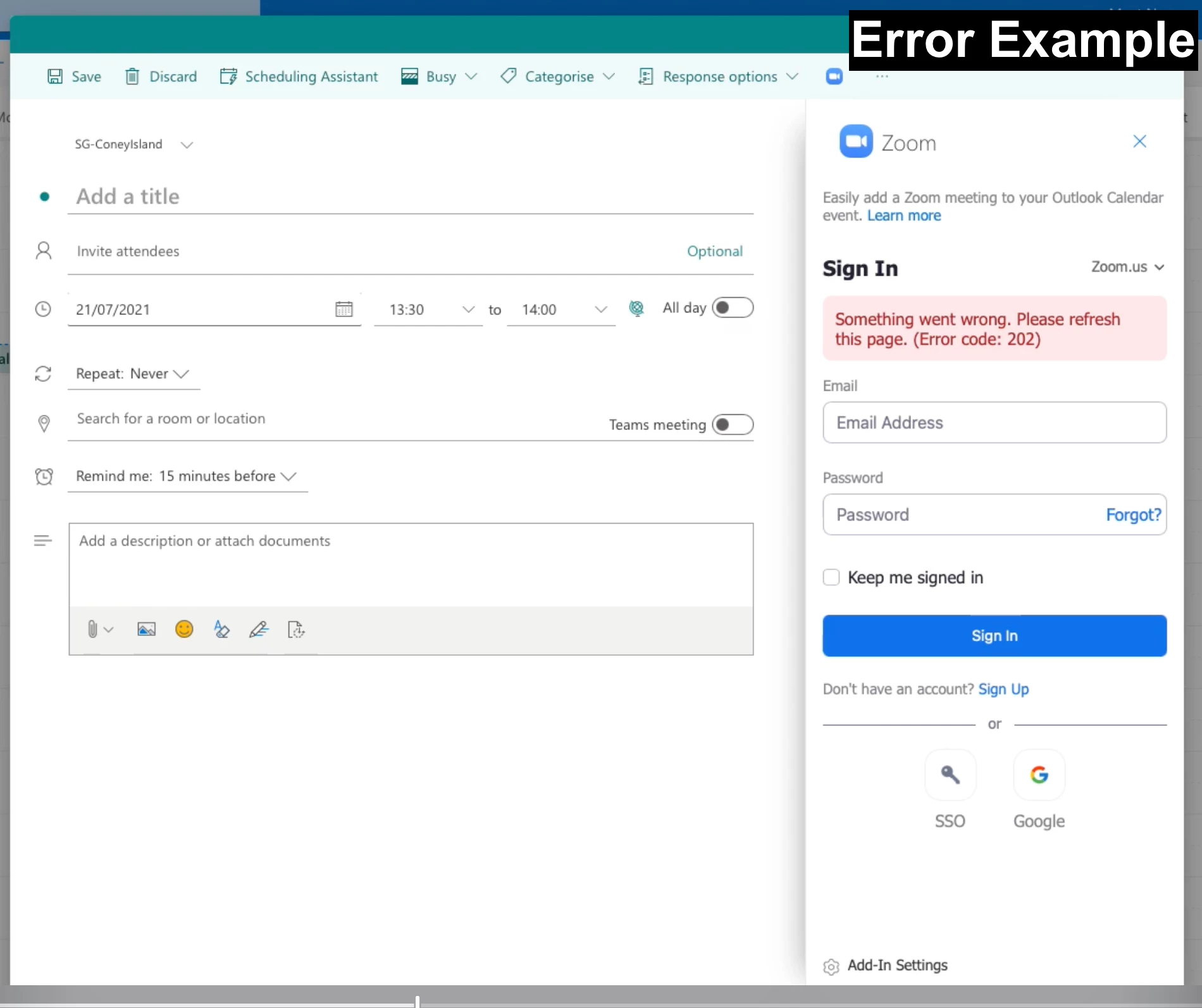This screenshot has width=1202, height=1008.
Task: Click the Email Address field
Action: [x=994, y=422]
